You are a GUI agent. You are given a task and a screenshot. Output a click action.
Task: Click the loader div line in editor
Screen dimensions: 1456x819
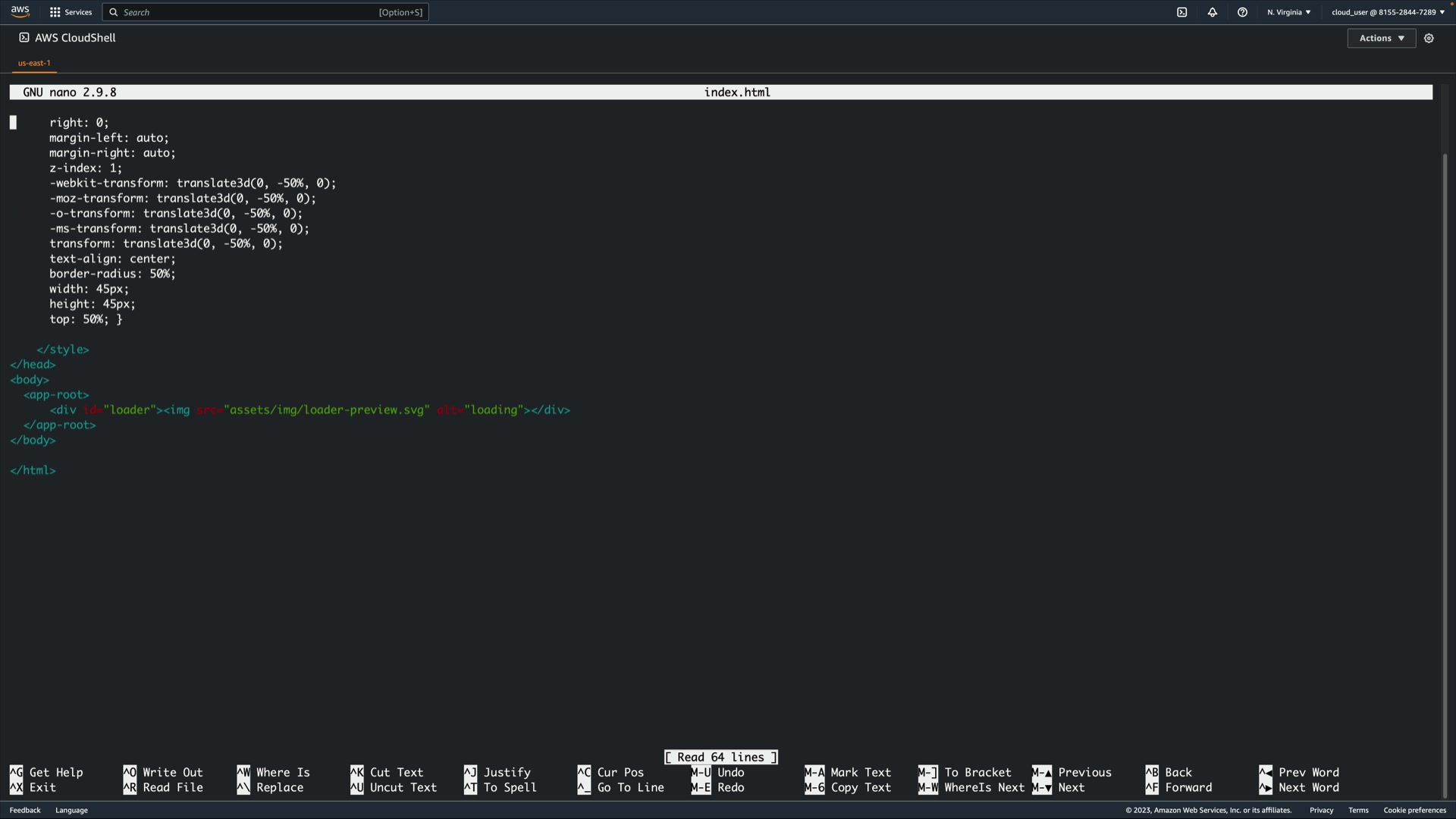coord(309,410)
